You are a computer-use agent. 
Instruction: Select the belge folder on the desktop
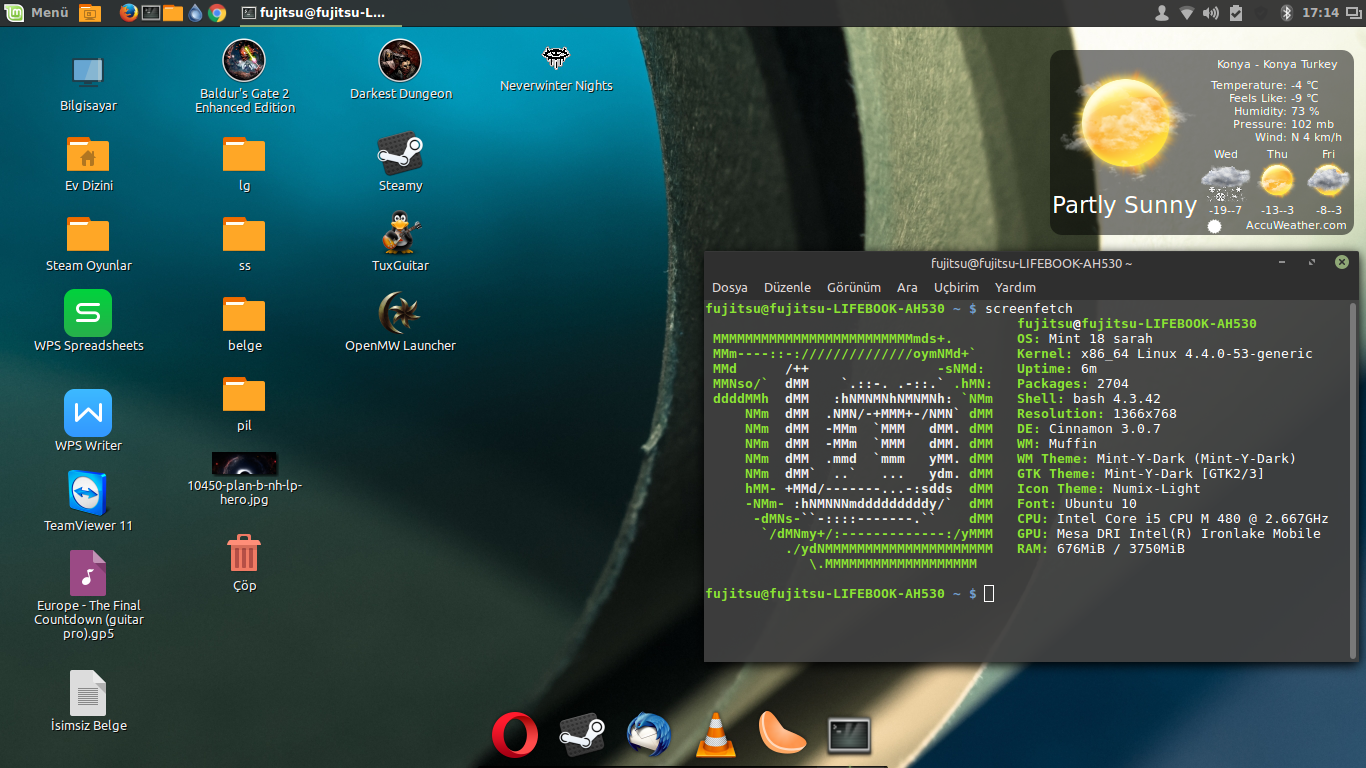[x=244, y=315]
